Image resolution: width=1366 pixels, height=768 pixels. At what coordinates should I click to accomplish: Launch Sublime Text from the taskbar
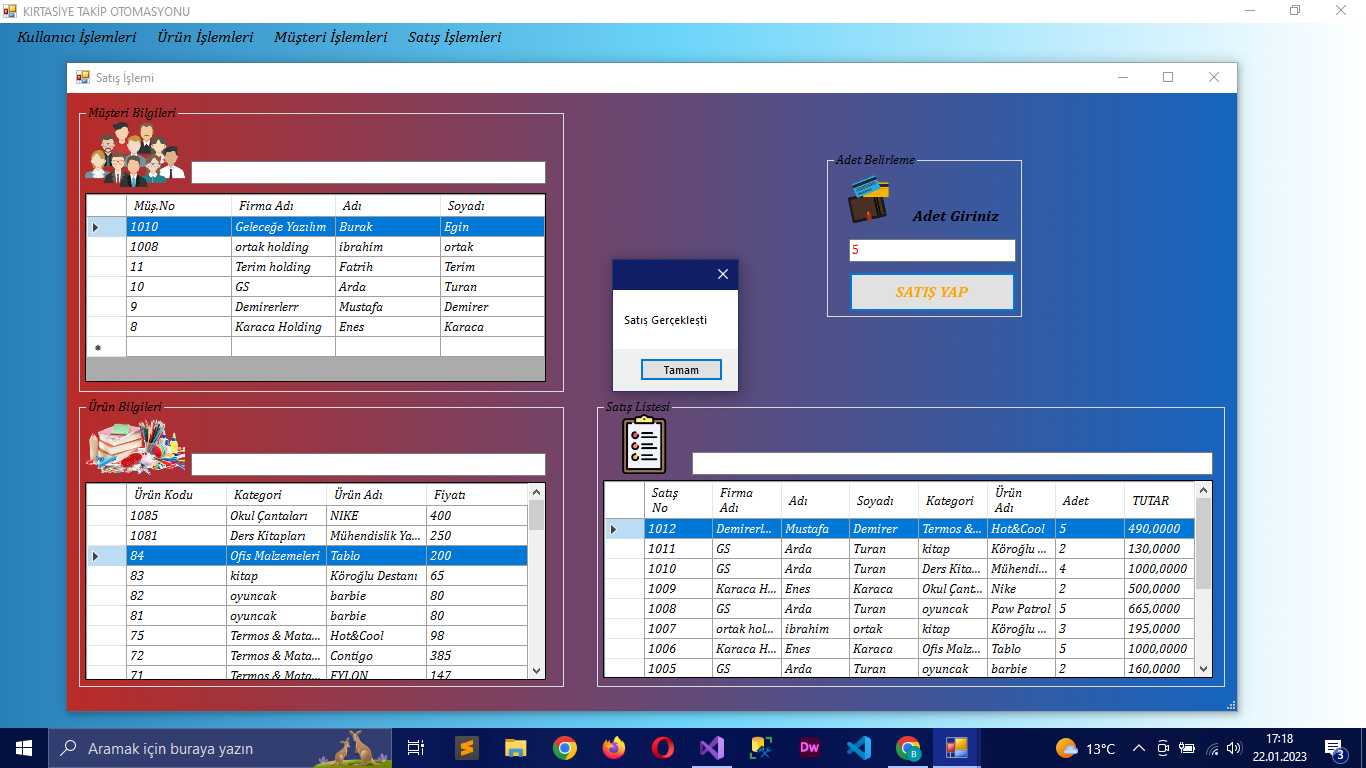click(x=466, y=747)
